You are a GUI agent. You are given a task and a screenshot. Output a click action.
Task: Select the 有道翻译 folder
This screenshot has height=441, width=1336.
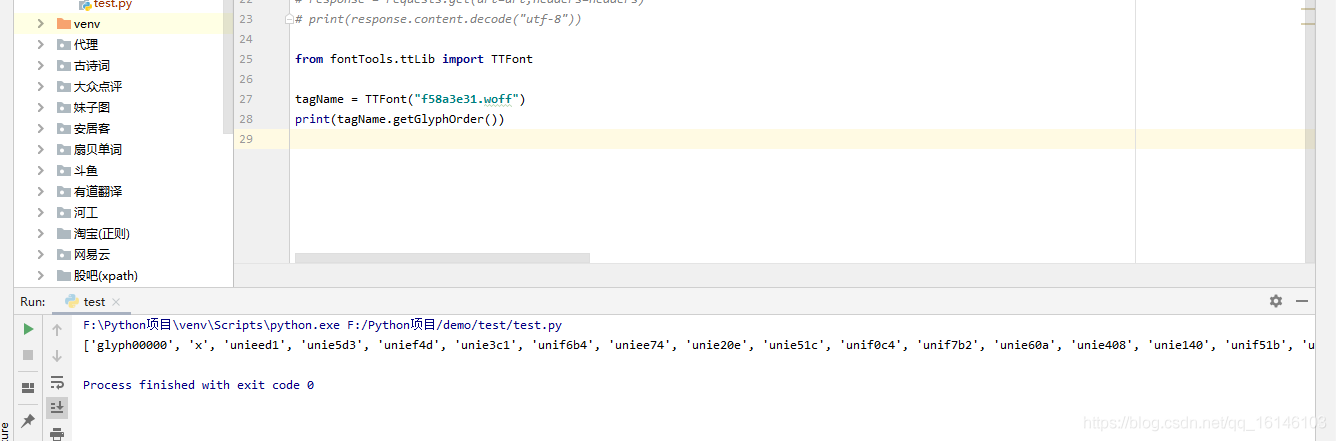click(90, 192)
